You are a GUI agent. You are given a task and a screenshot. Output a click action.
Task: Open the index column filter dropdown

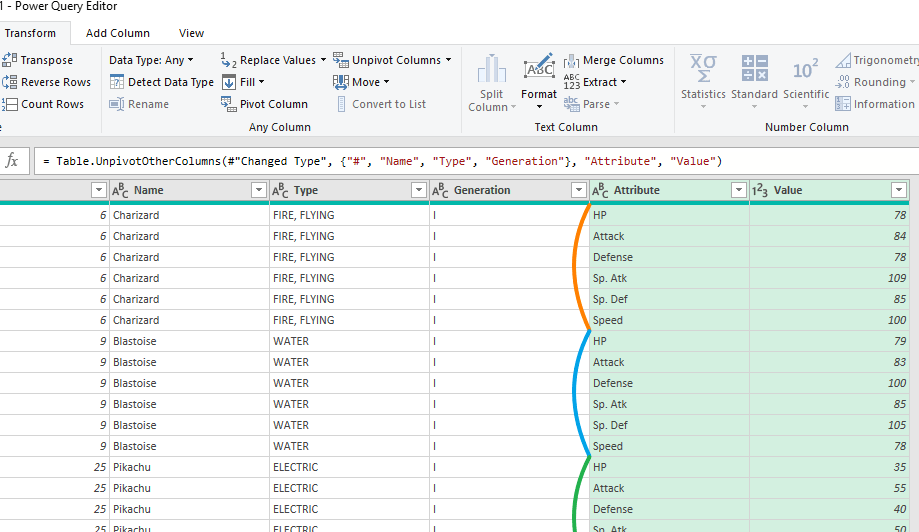click(98, 190)
